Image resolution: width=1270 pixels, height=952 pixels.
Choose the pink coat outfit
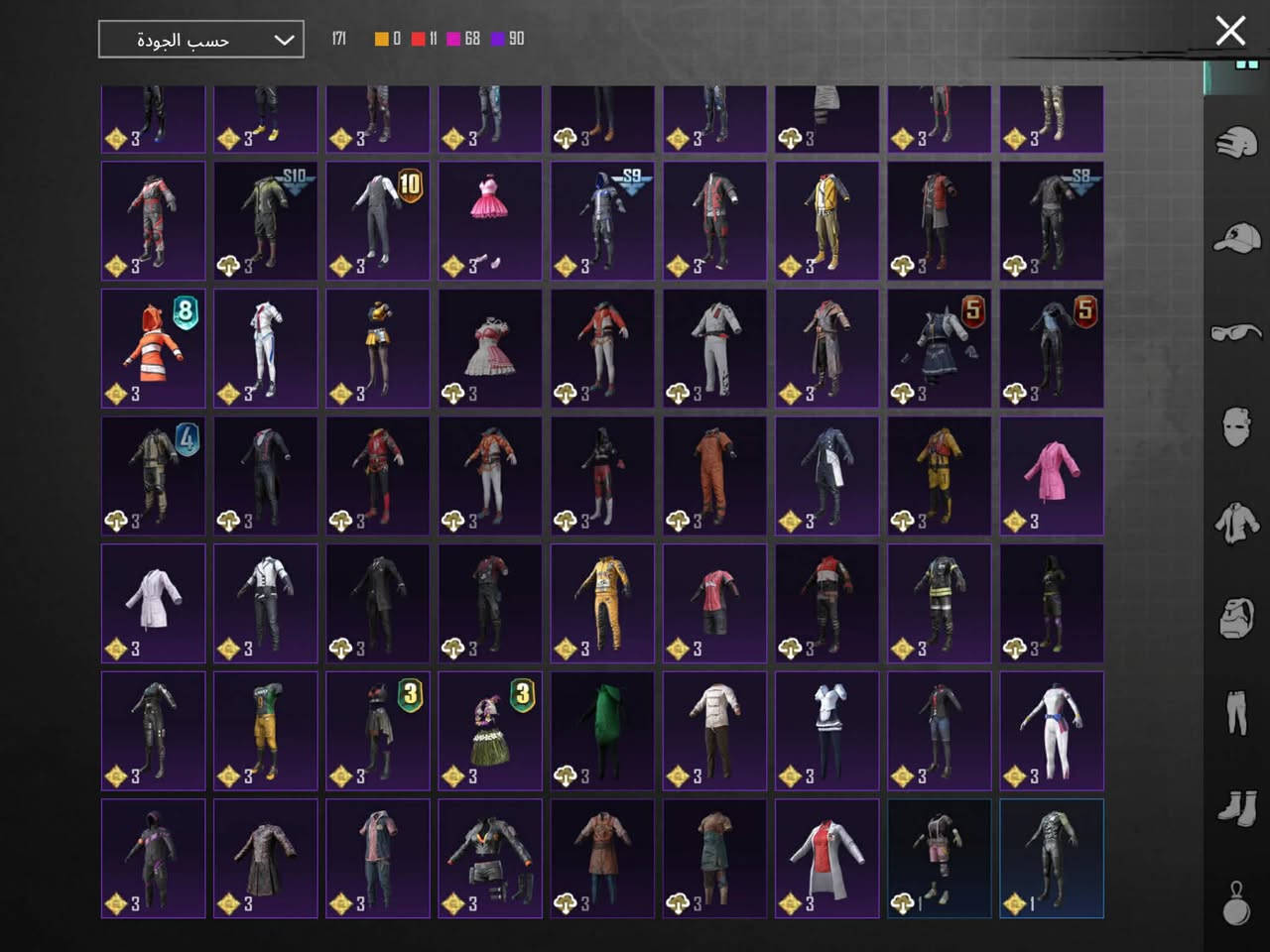pyautogui.click(x=1052, y=476)
